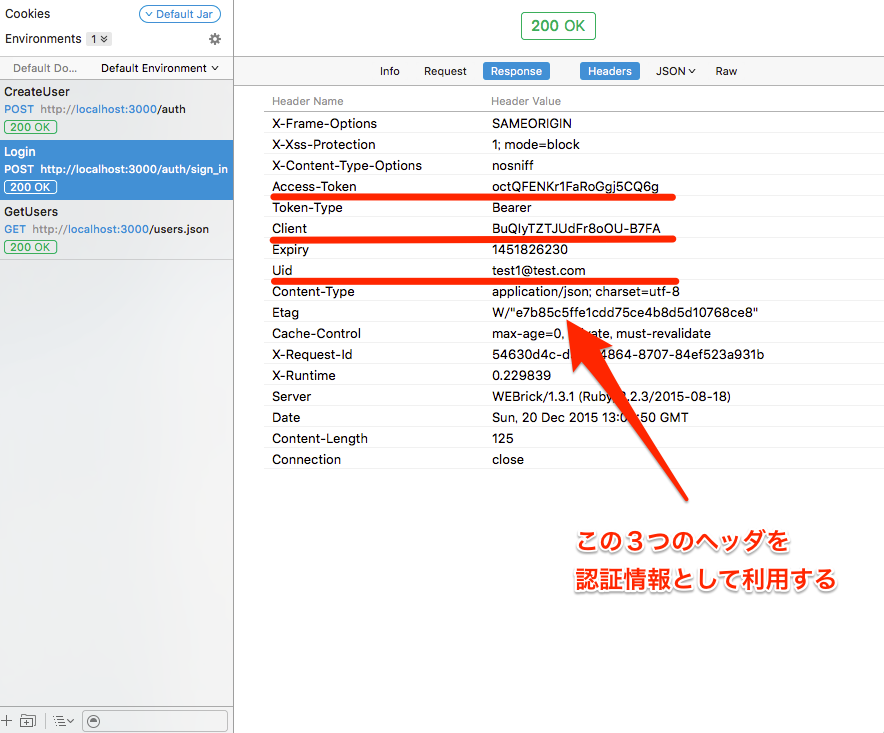Click the Etag header name

(285, 312)
